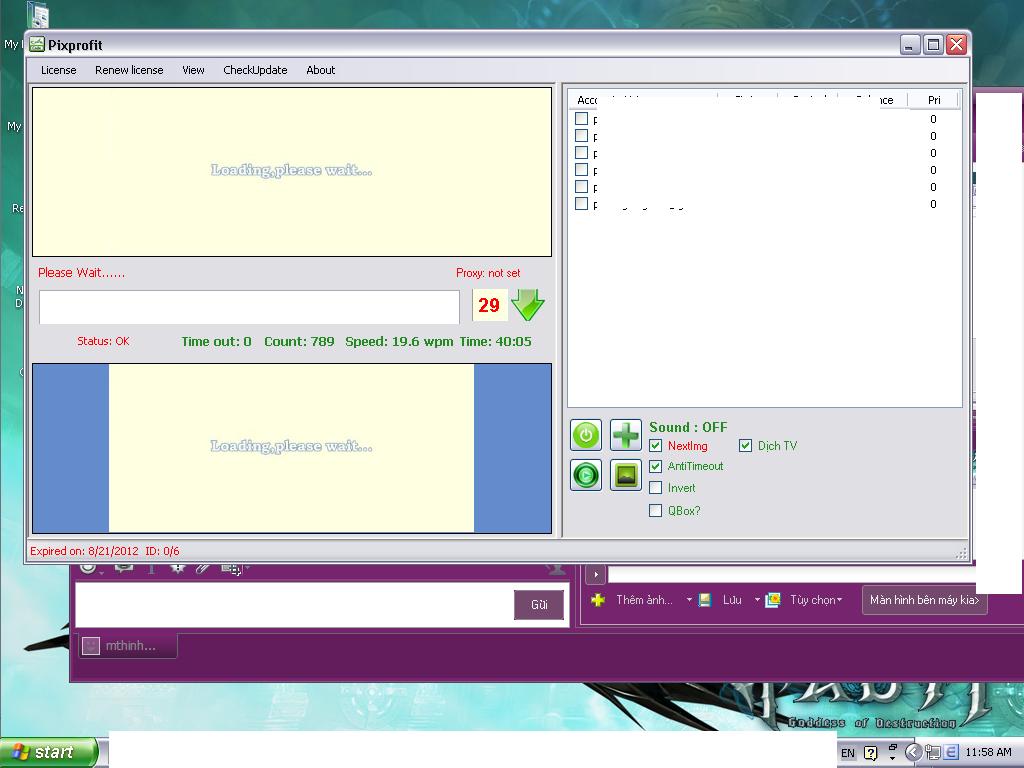Click the Windows start button
1024x768 pixels.
49,752
